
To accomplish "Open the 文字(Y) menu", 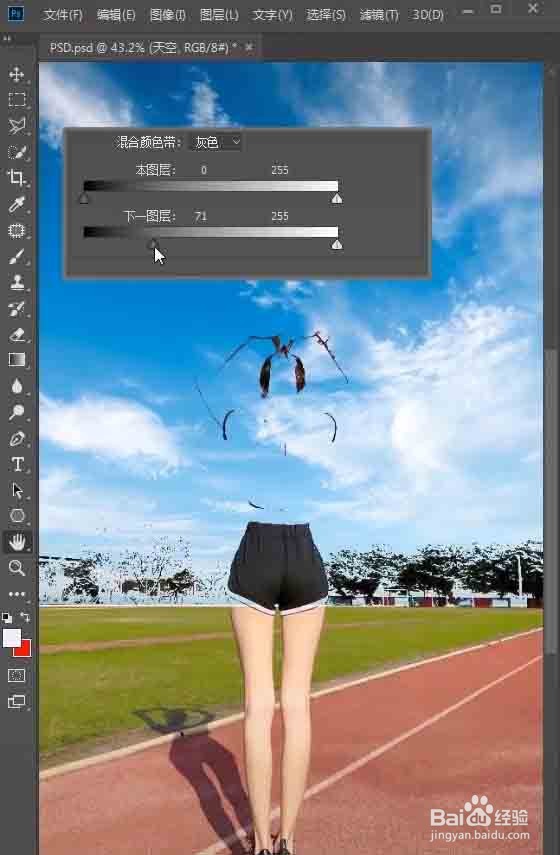I will pyautogui.click(x=272, y=15).
